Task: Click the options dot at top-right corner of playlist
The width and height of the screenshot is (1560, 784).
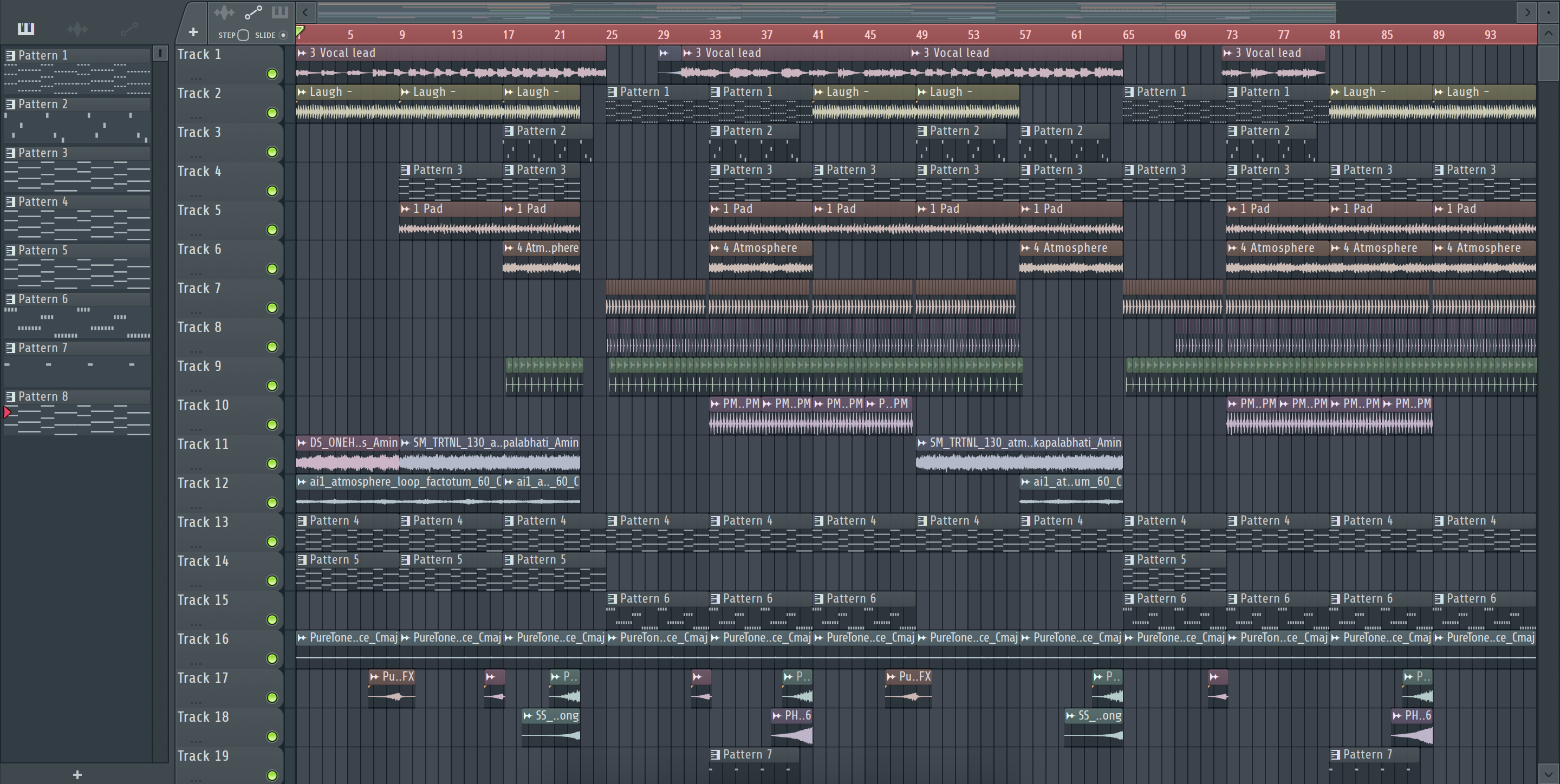Action: 1549,12
